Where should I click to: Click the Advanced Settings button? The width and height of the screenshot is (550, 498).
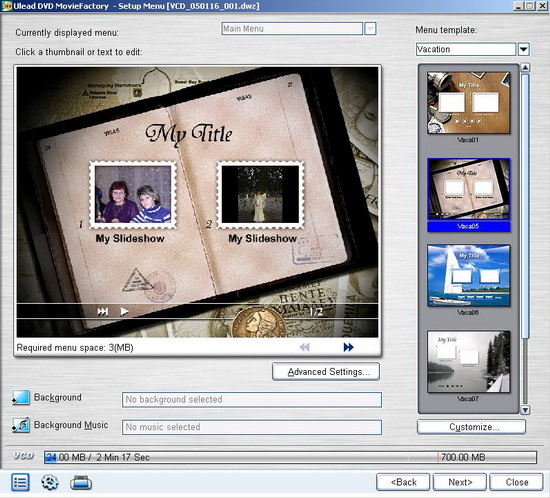point(326,372)
